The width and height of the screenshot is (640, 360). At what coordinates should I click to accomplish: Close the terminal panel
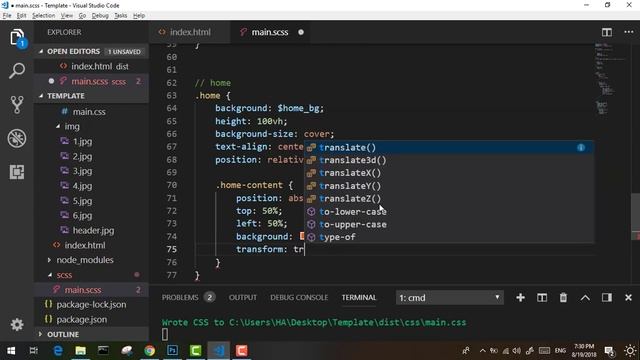[x=628, y=298]
